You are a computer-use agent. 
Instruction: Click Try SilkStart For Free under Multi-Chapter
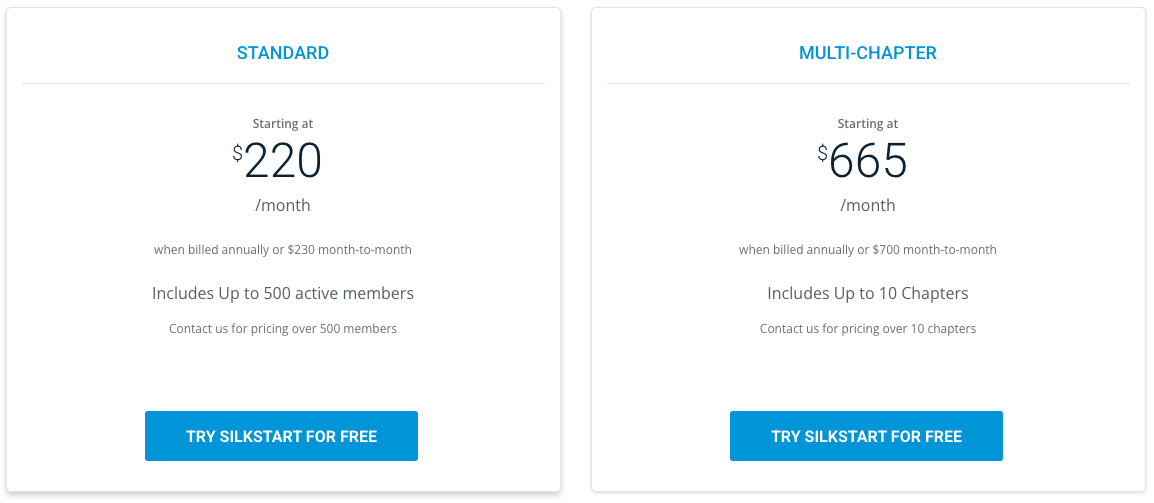(x=866, y=436)
